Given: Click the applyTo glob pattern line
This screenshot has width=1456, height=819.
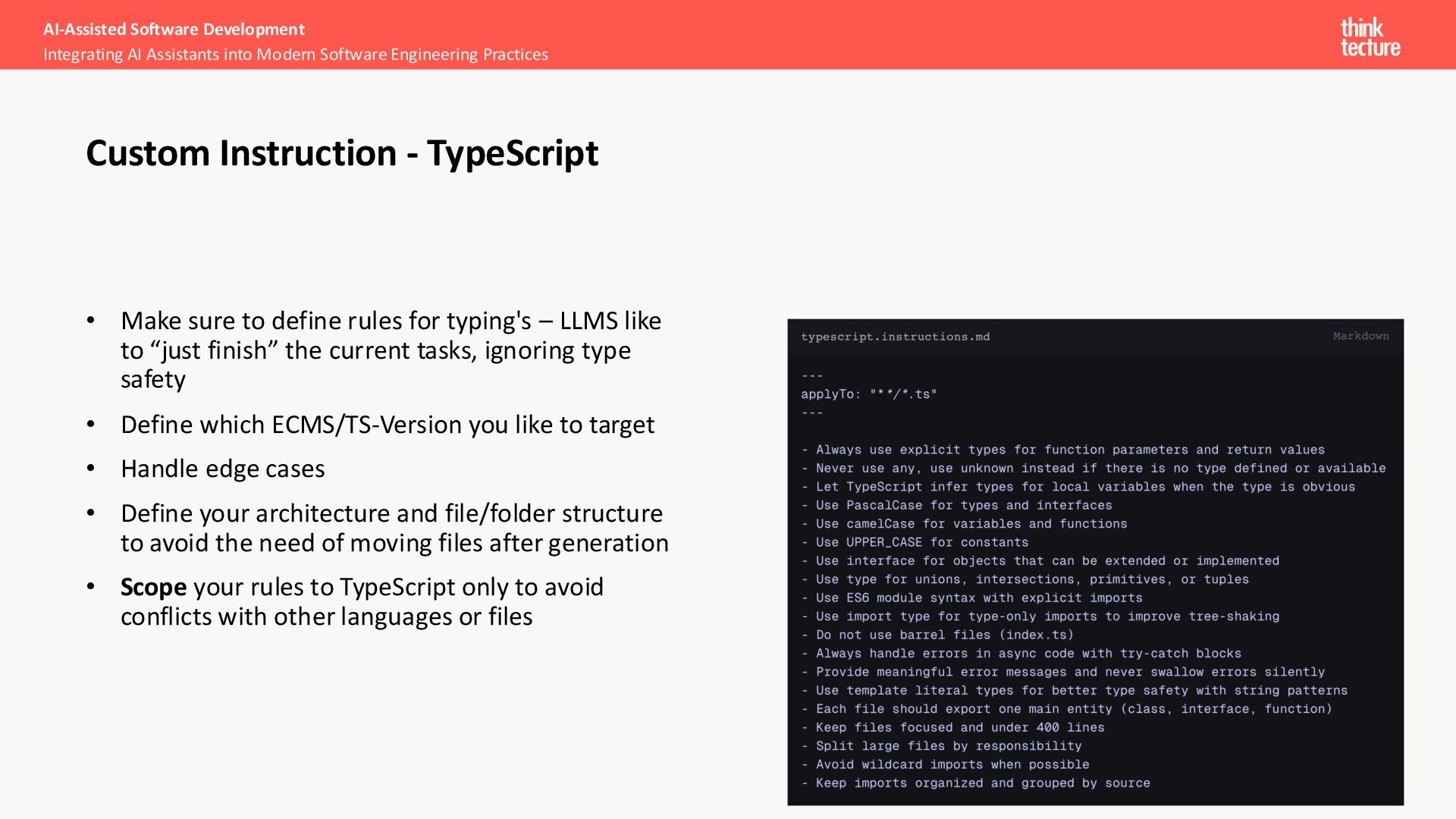Looking at the screenshot, I should pyautogui.click(x=868, y=394).
